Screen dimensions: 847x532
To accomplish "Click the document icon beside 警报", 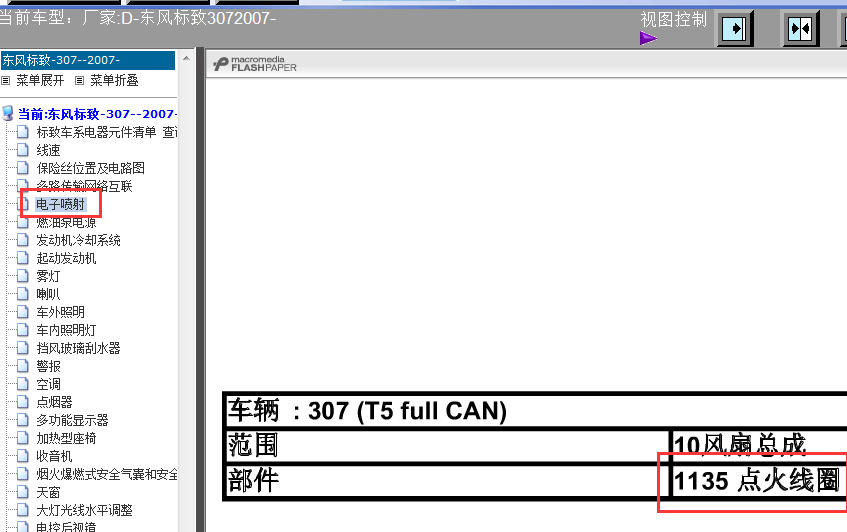I will 23,366.
